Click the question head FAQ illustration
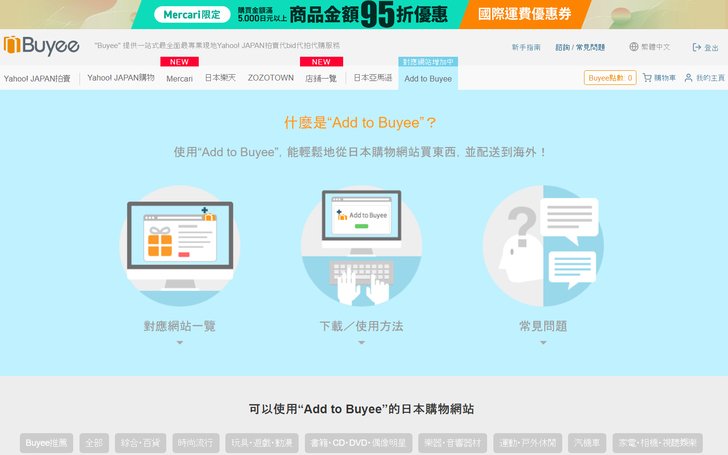 coord(543,246)
